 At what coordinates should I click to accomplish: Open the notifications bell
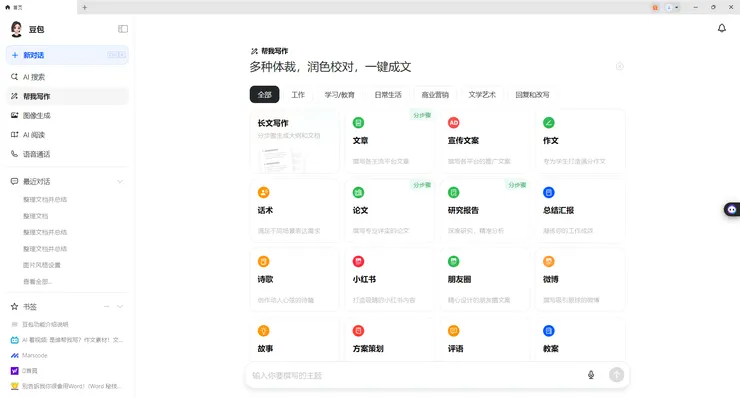click(x=722, y=28)
